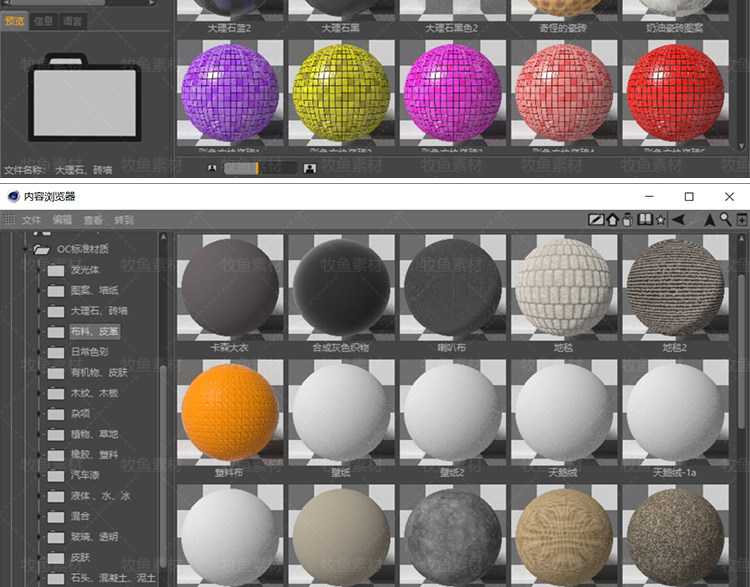Click the folder icon beside 玻璃、透明
The image size is (750, 587).
pyautogui.click(x=56, y=538)
